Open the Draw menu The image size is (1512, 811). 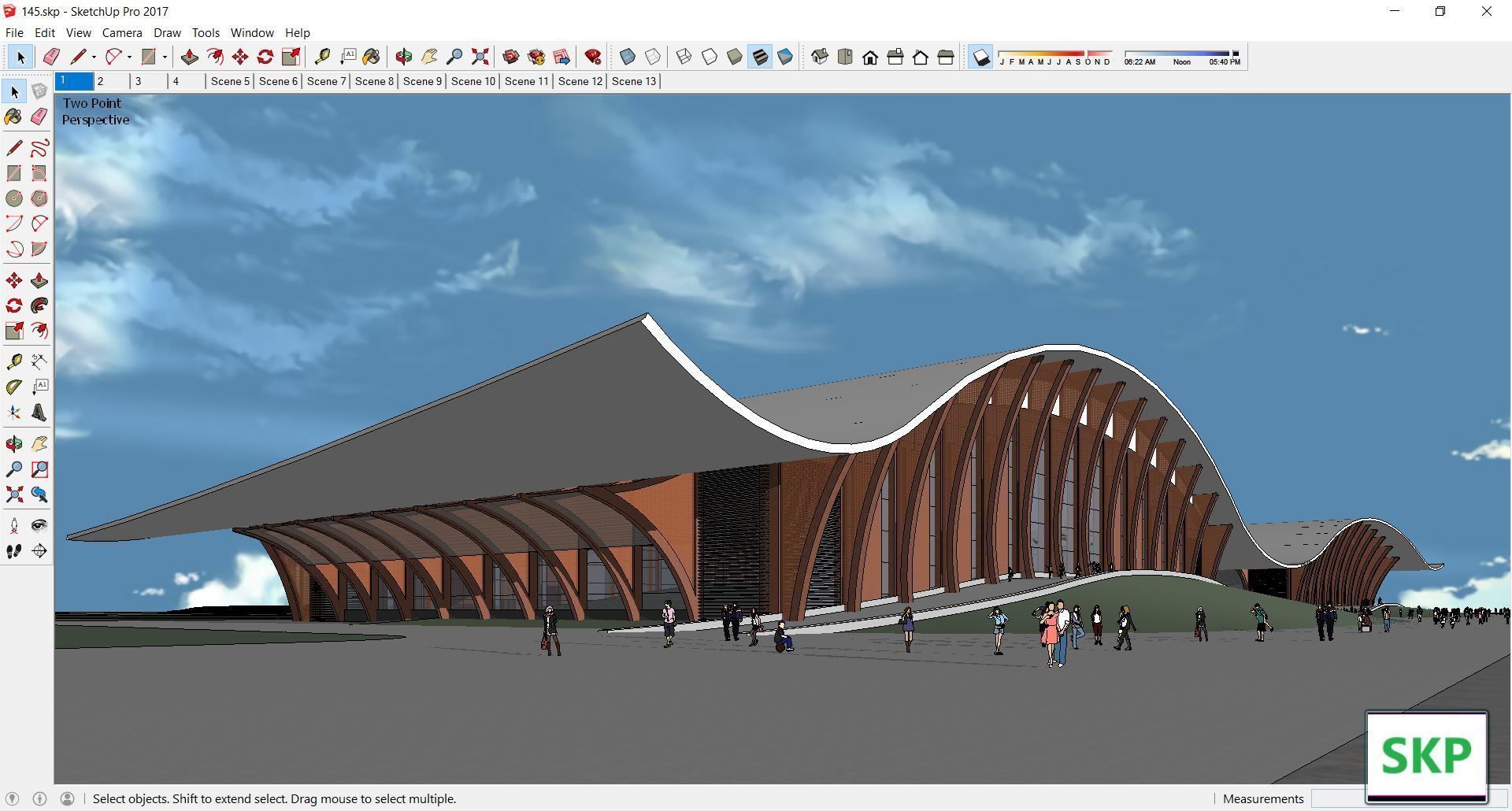click(167, 32)
